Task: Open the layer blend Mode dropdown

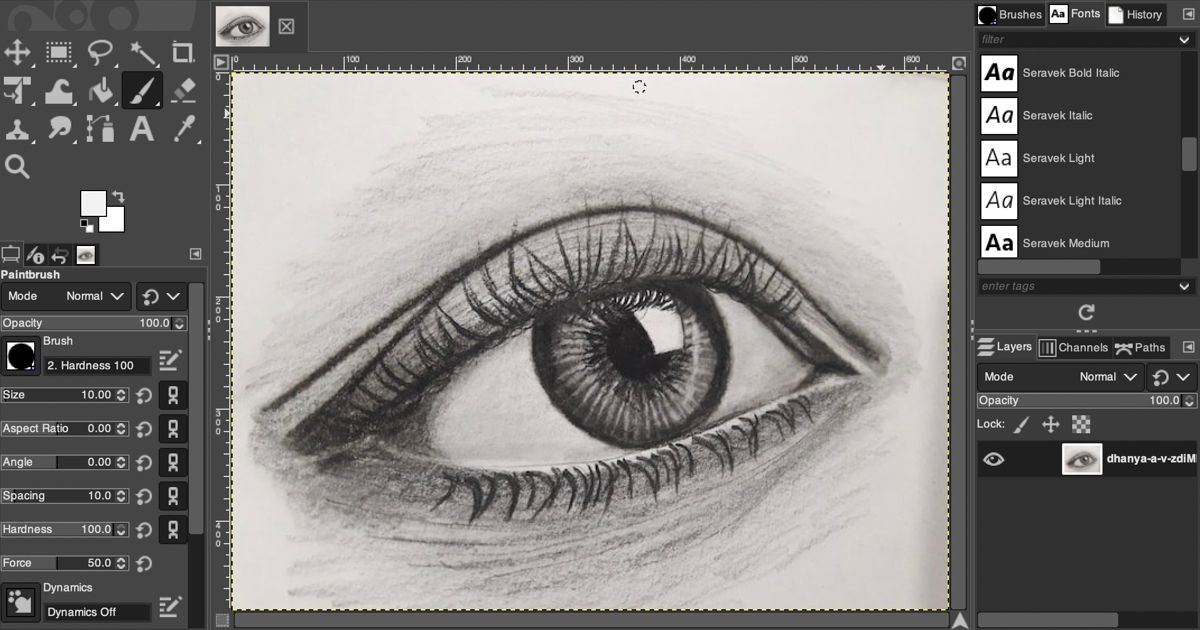Action: [1108, 377]
